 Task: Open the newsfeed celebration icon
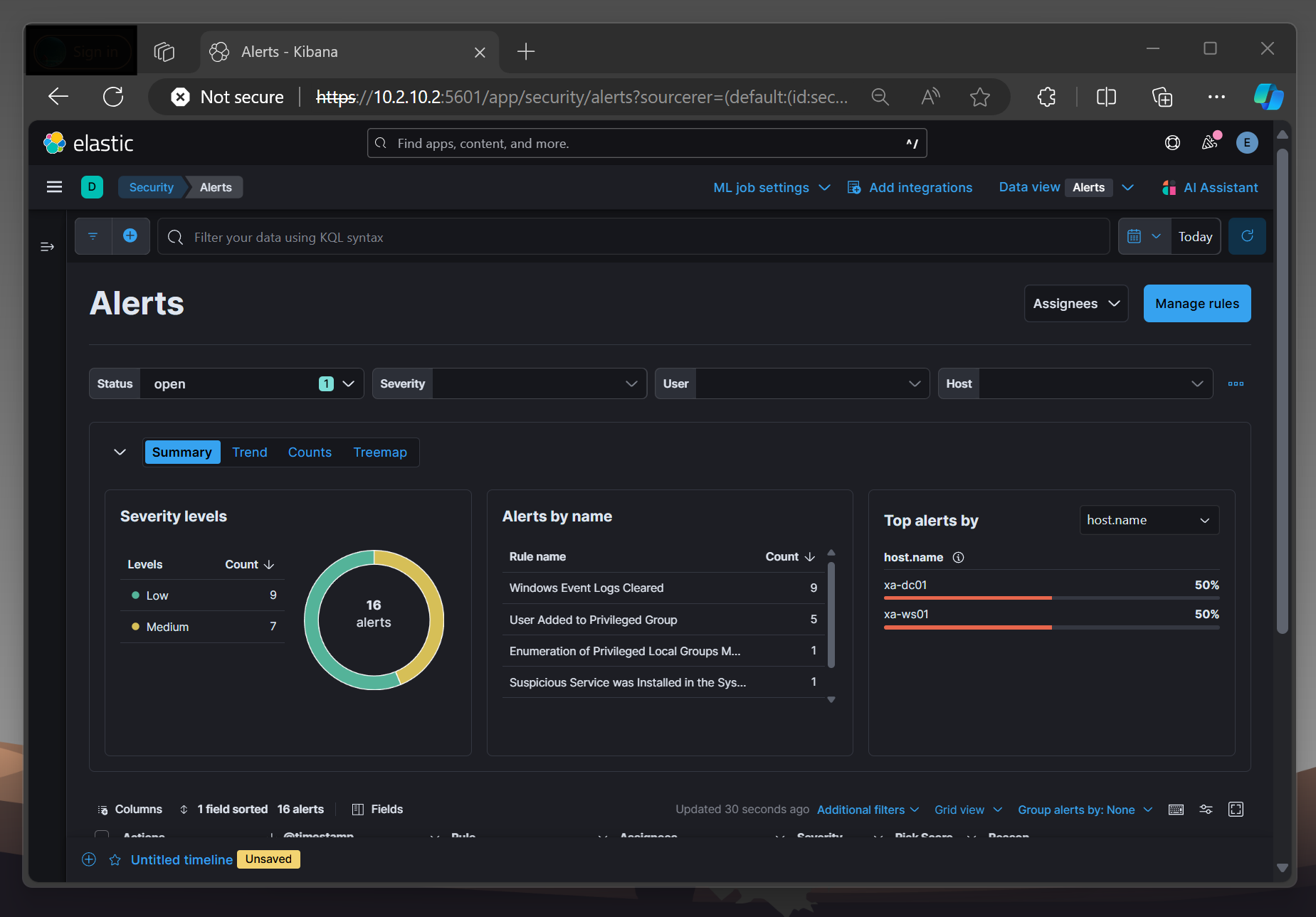pos(1210,143)
